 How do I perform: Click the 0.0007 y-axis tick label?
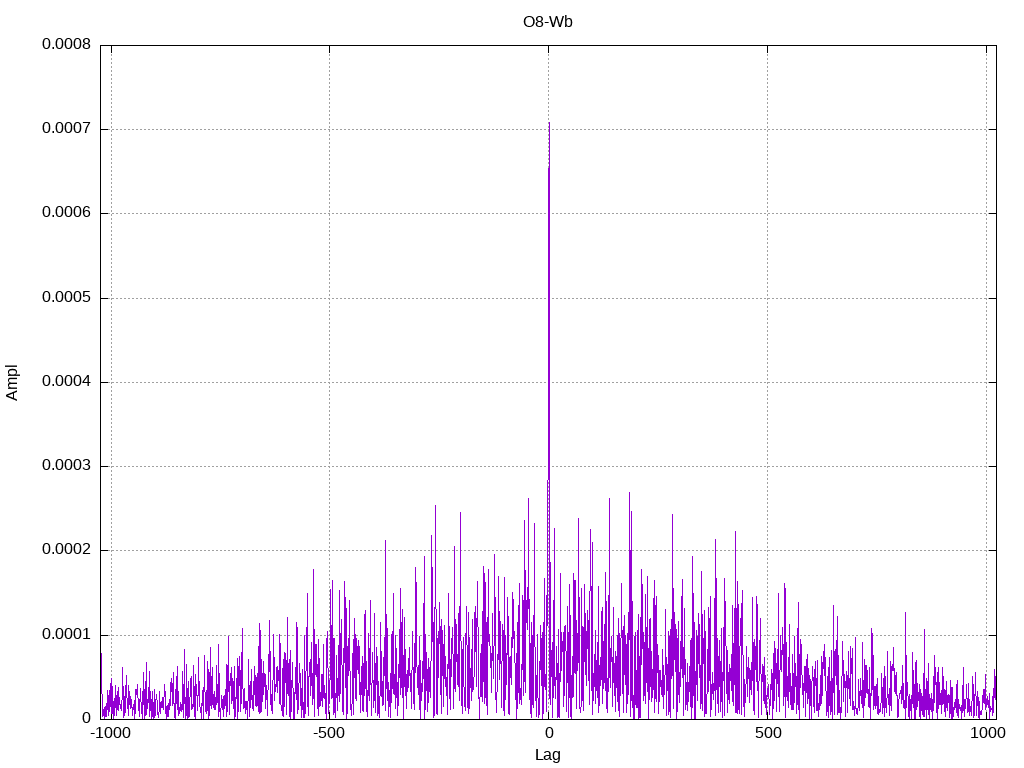point(66,129)
